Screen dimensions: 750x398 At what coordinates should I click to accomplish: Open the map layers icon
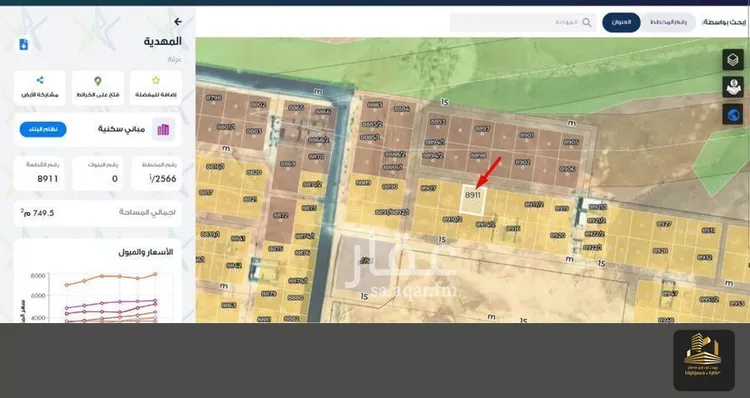tap(732, 60)
